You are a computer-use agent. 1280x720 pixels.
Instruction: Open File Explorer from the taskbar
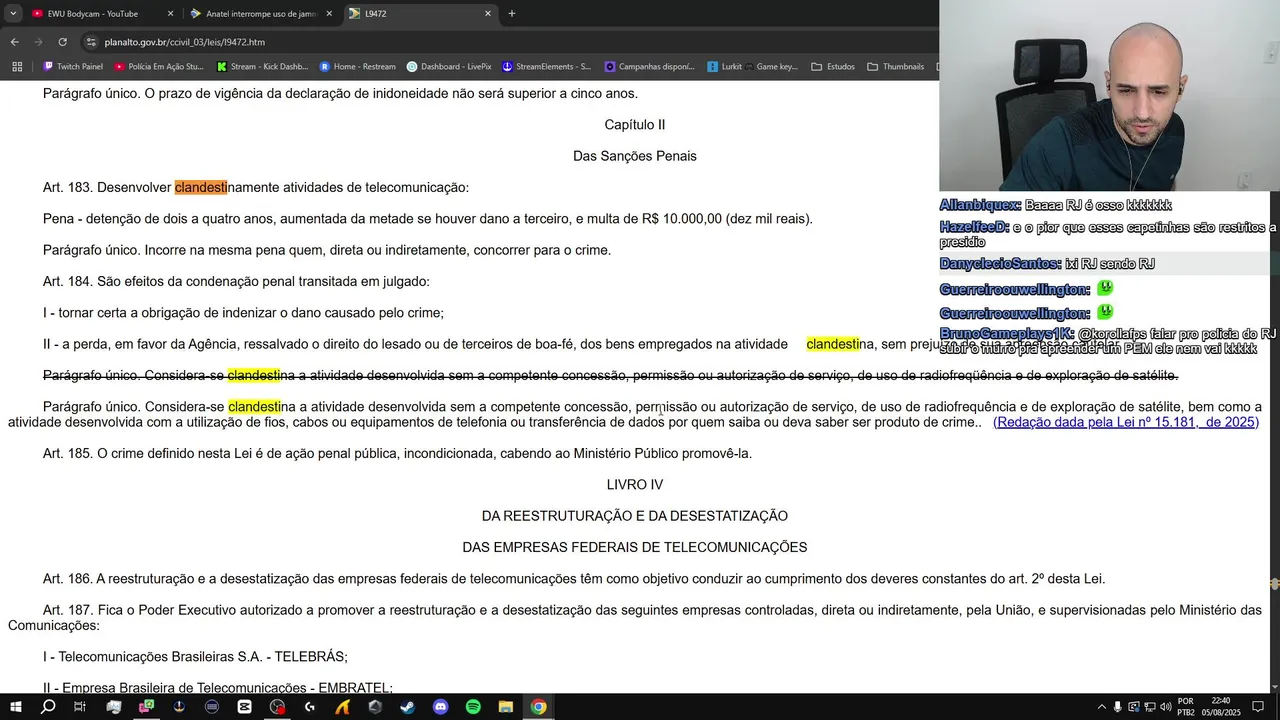click(506, 706)
